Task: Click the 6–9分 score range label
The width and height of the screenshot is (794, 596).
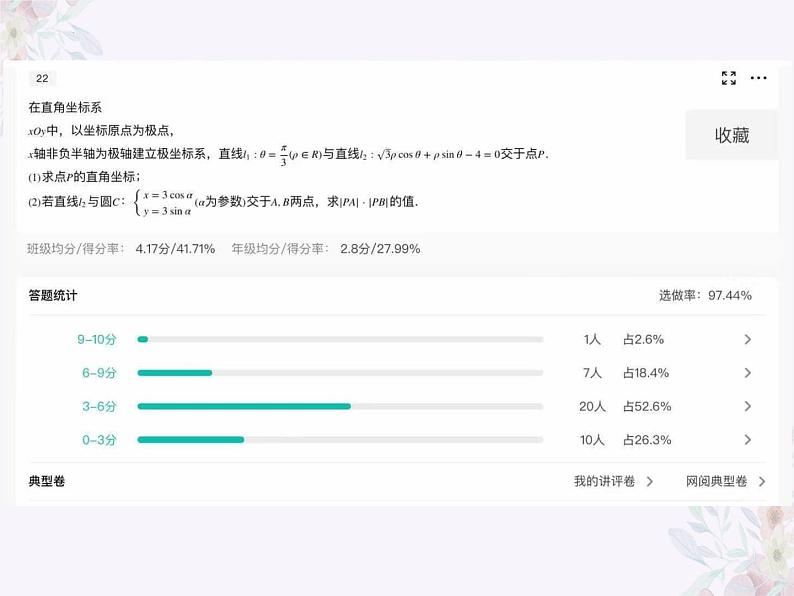Action: pyautogui.click(x=99, y=373)
